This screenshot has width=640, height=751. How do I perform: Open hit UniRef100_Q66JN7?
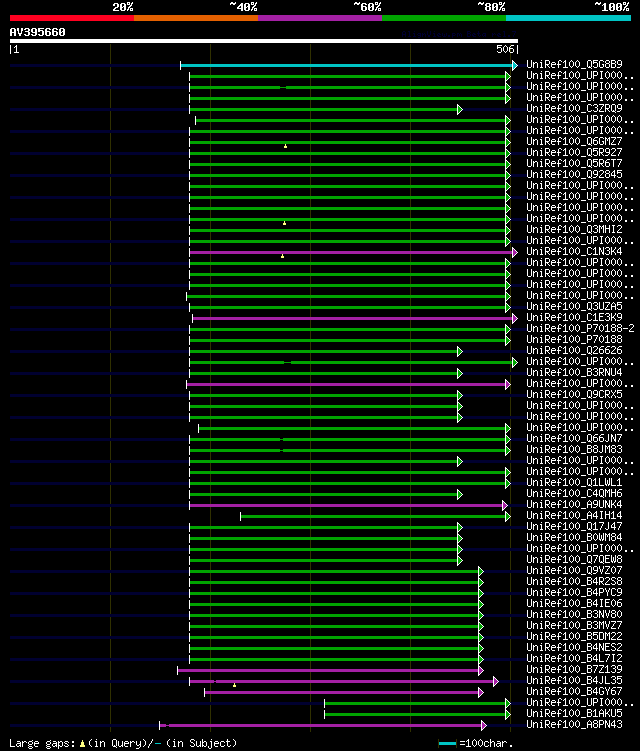pos(574,439)
